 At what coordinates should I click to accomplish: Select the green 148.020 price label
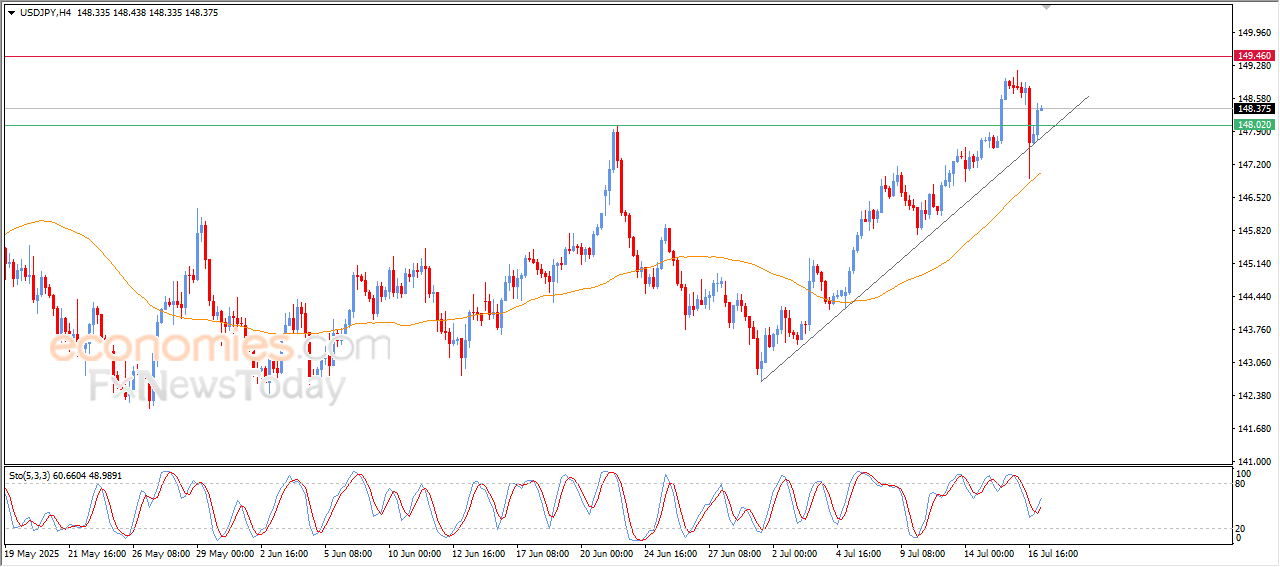coord(1254,125)
